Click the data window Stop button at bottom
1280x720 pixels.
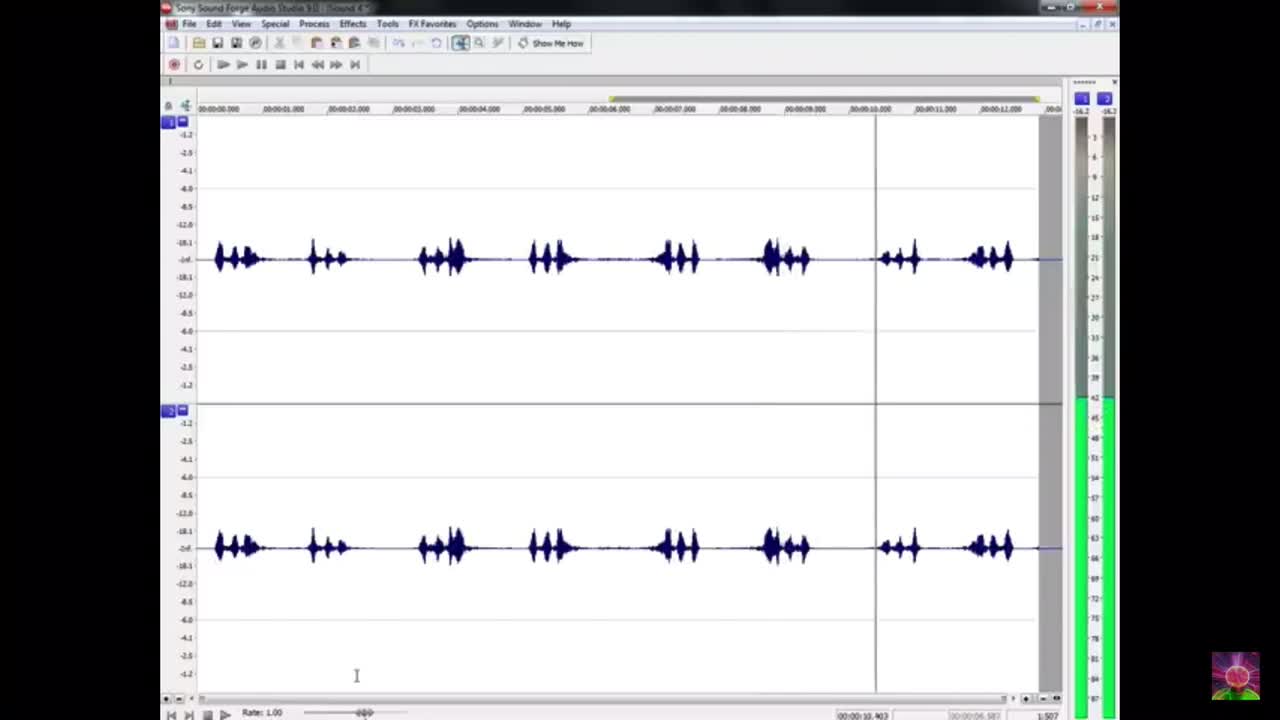point(207,714)
